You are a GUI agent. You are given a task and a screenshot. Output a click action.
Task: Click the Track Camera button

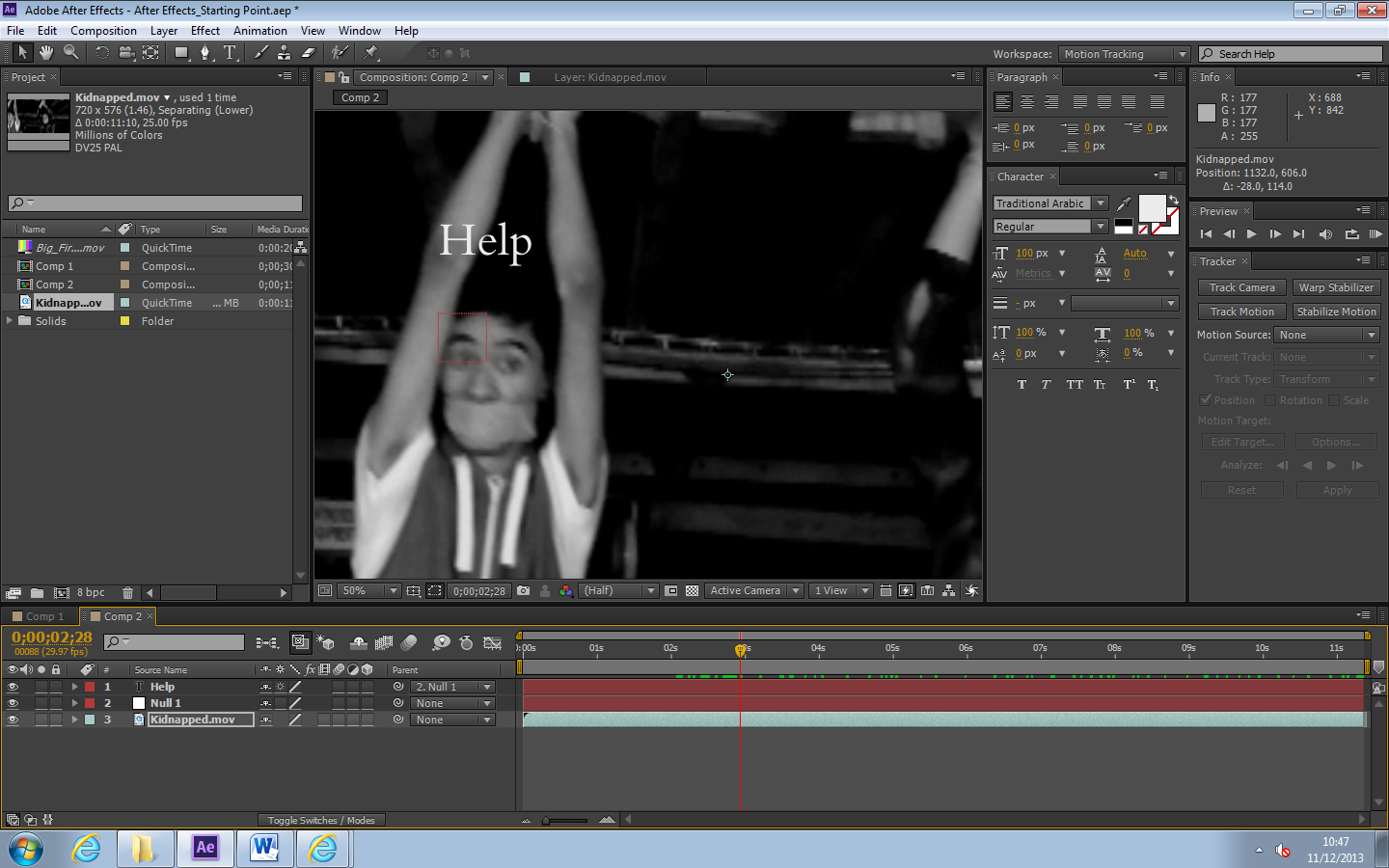pos(1241,287)
